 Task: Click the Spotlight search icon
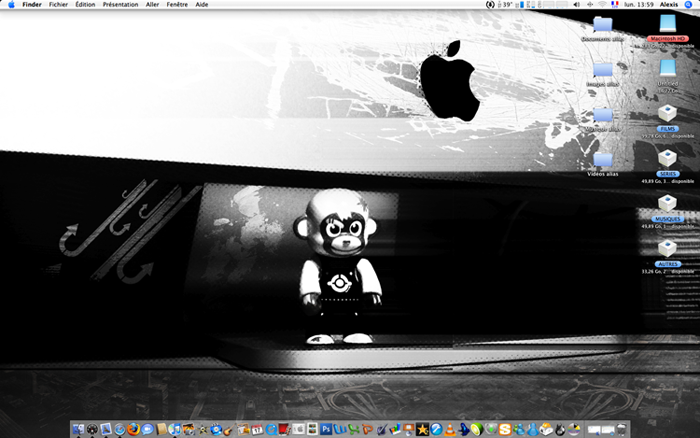click(687, 5)
